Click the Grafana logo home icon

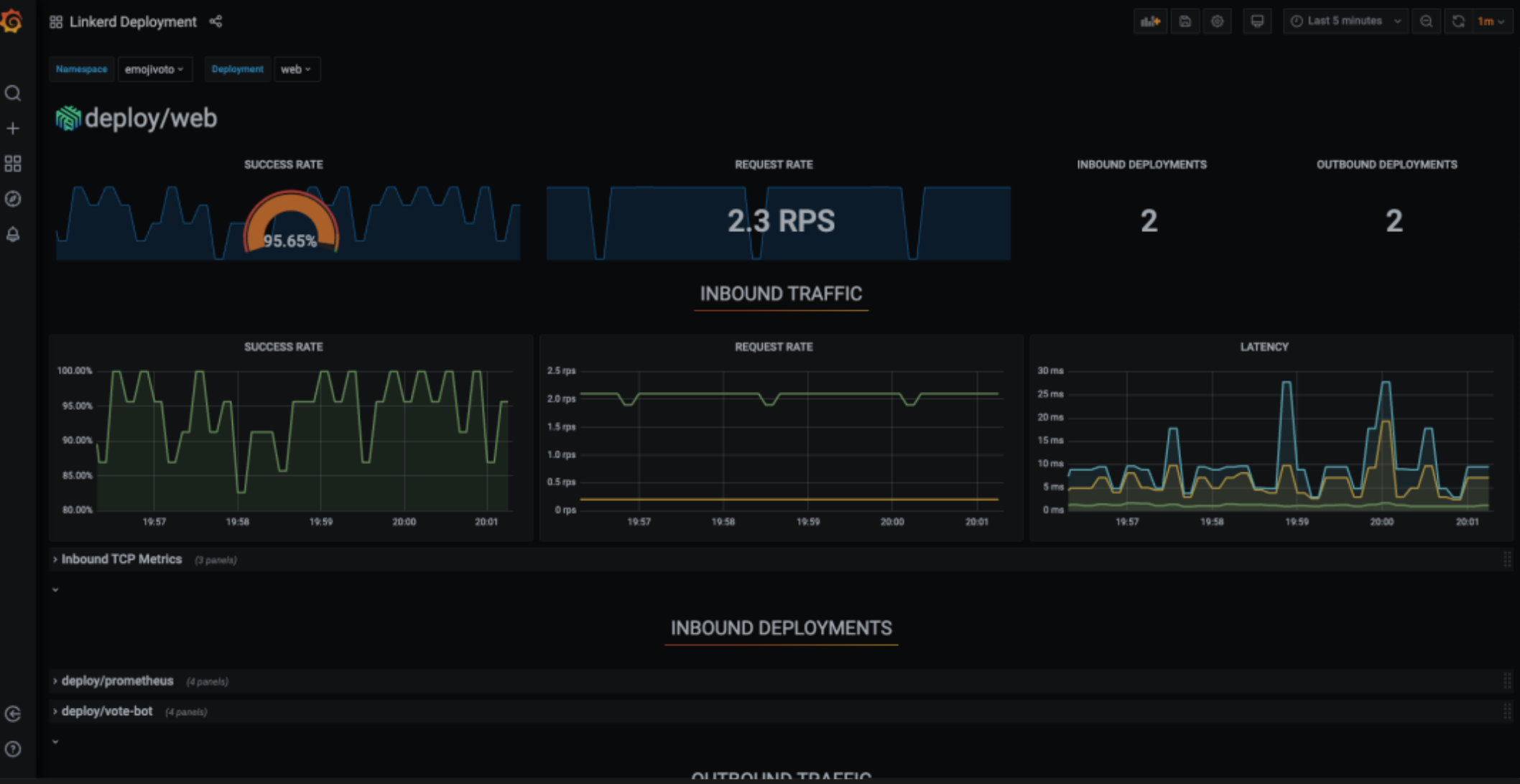12,21
